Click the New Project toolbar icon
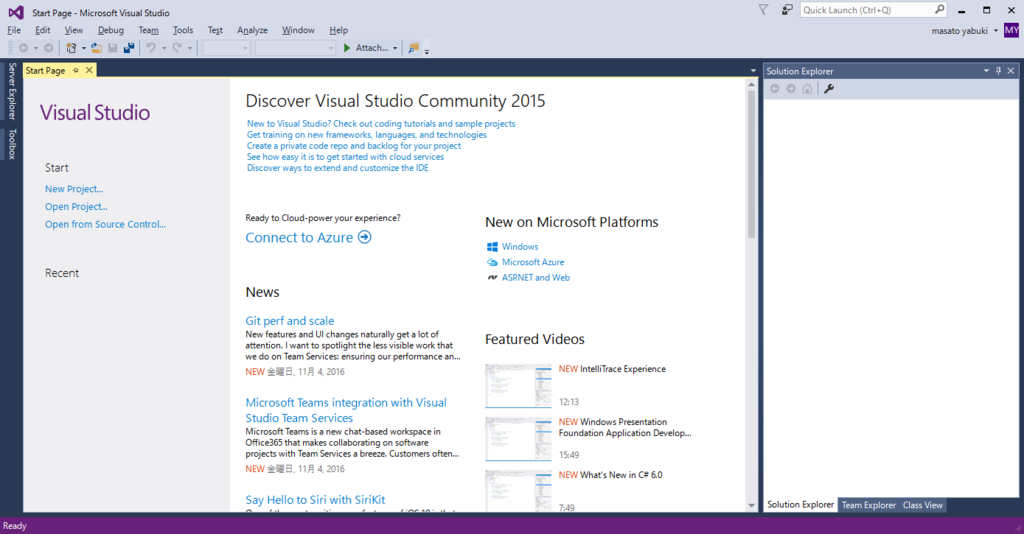 click(71, 48)
